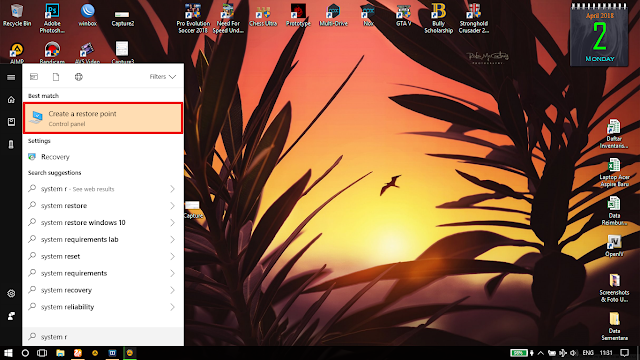Open the Action Center notifications icon
This screenshot has width=640, height=360.
pos(624,353)
